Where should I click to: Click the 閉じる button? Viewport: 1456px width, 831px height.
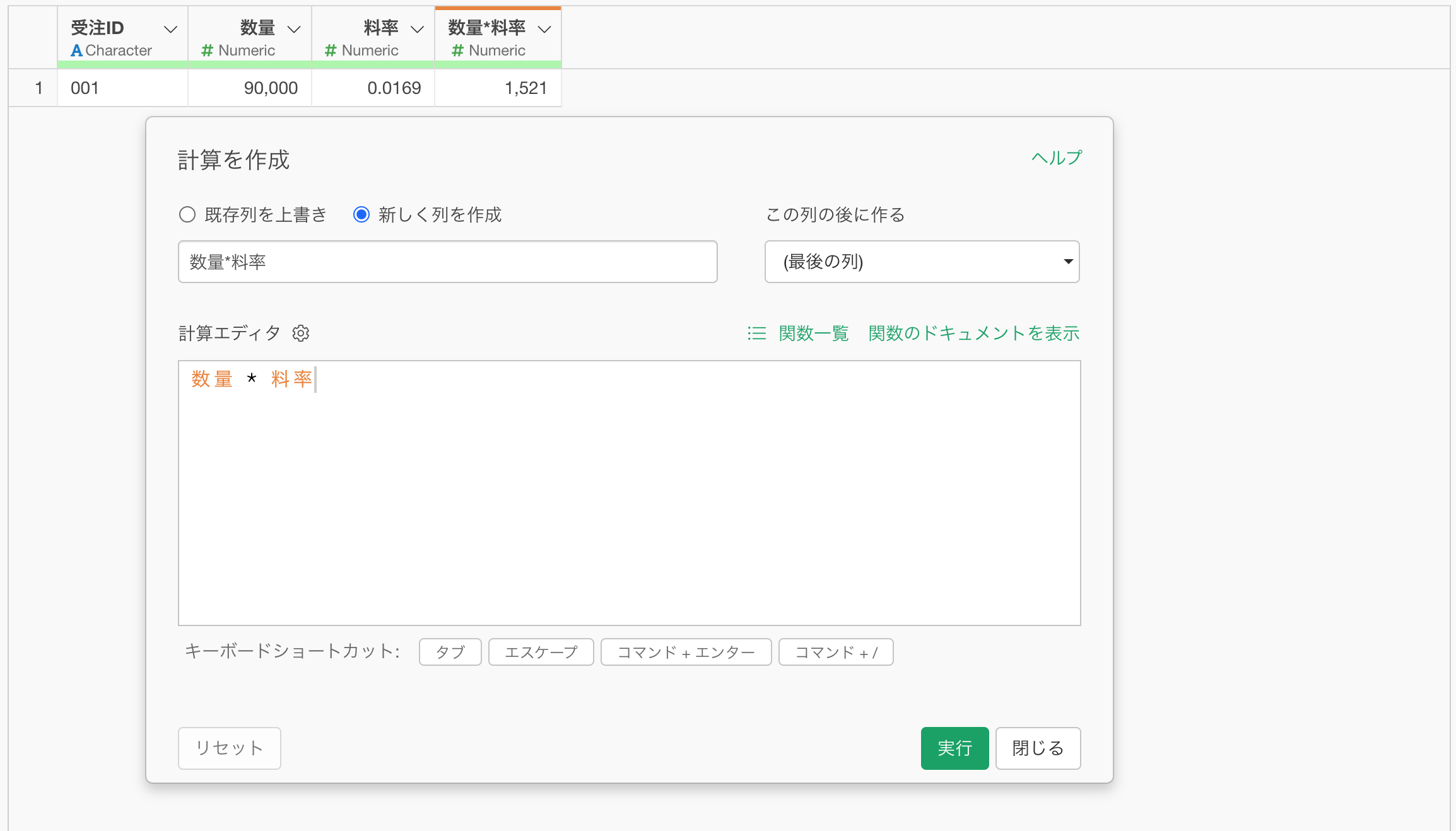point(1038,748)
